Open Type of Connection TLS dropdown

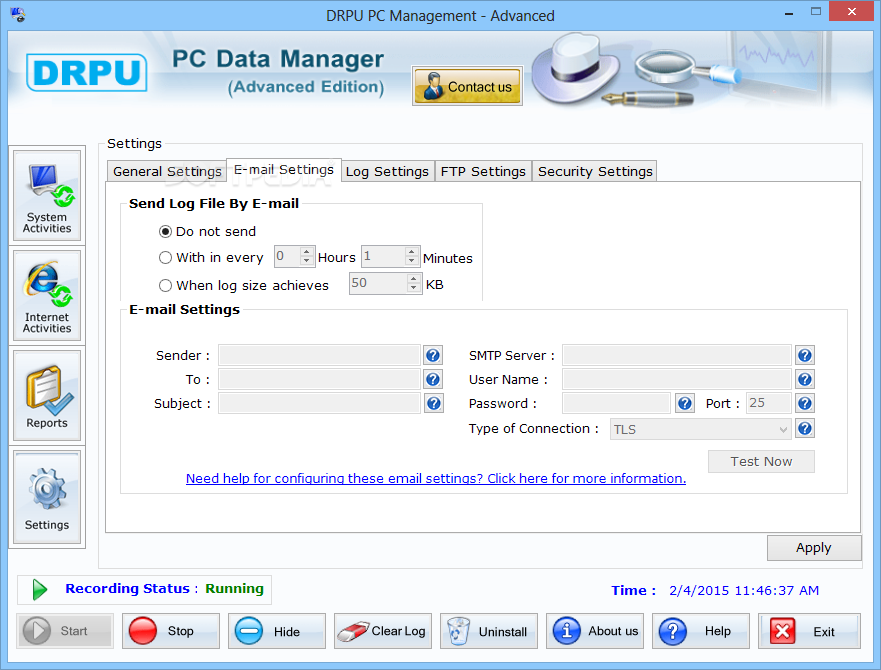701,429
